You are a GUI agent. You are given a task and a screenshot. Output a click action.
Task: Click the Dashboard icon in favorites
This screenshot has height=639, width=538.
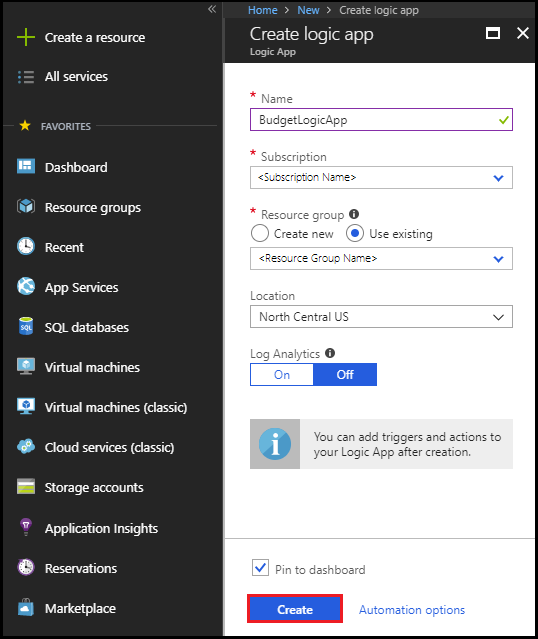(x=26, y=167)
